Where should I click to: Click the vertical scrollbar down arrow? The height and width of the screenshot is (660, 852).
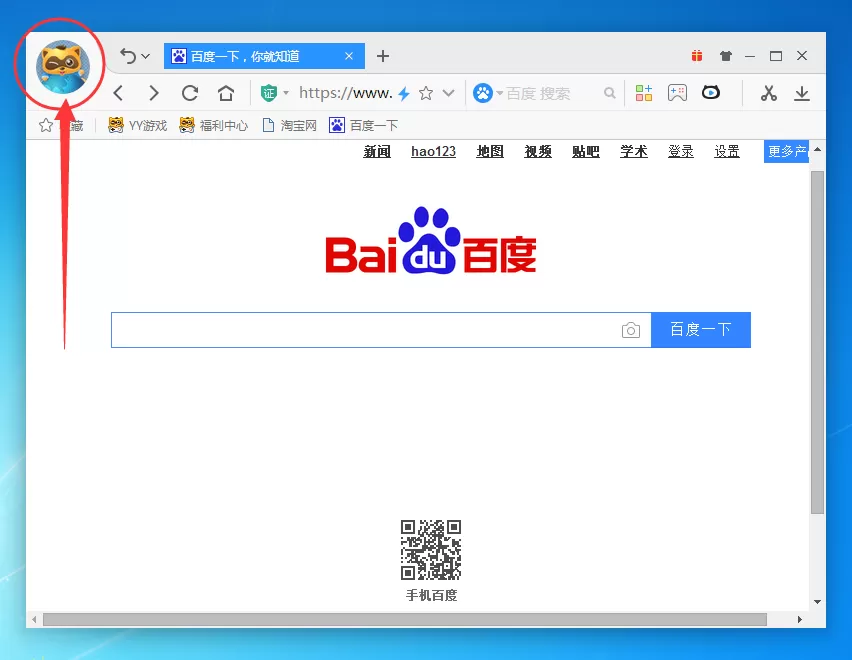click(817, 601)
